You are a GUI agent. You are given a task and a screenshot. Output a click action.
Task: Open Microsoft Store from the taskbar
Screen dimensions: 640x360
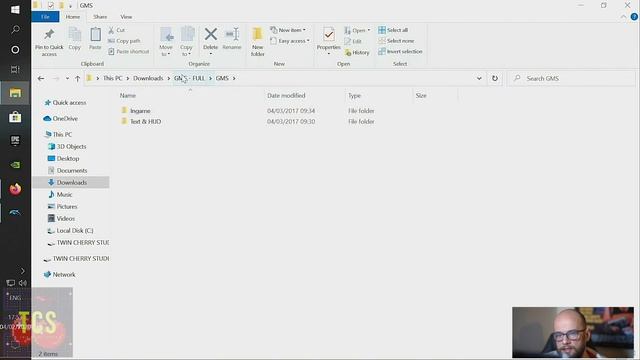15,117
